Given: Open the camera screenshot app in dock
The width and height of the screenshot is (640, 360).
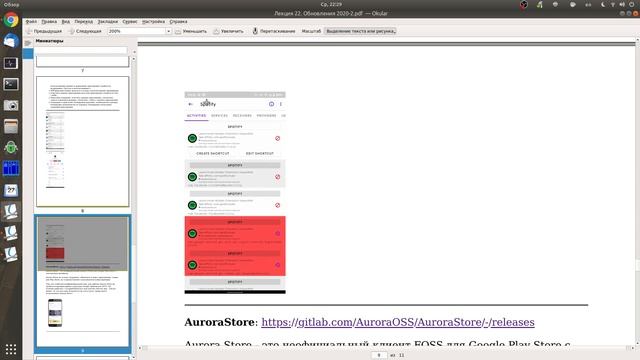Looking at the screenshot, I should 11,105.
